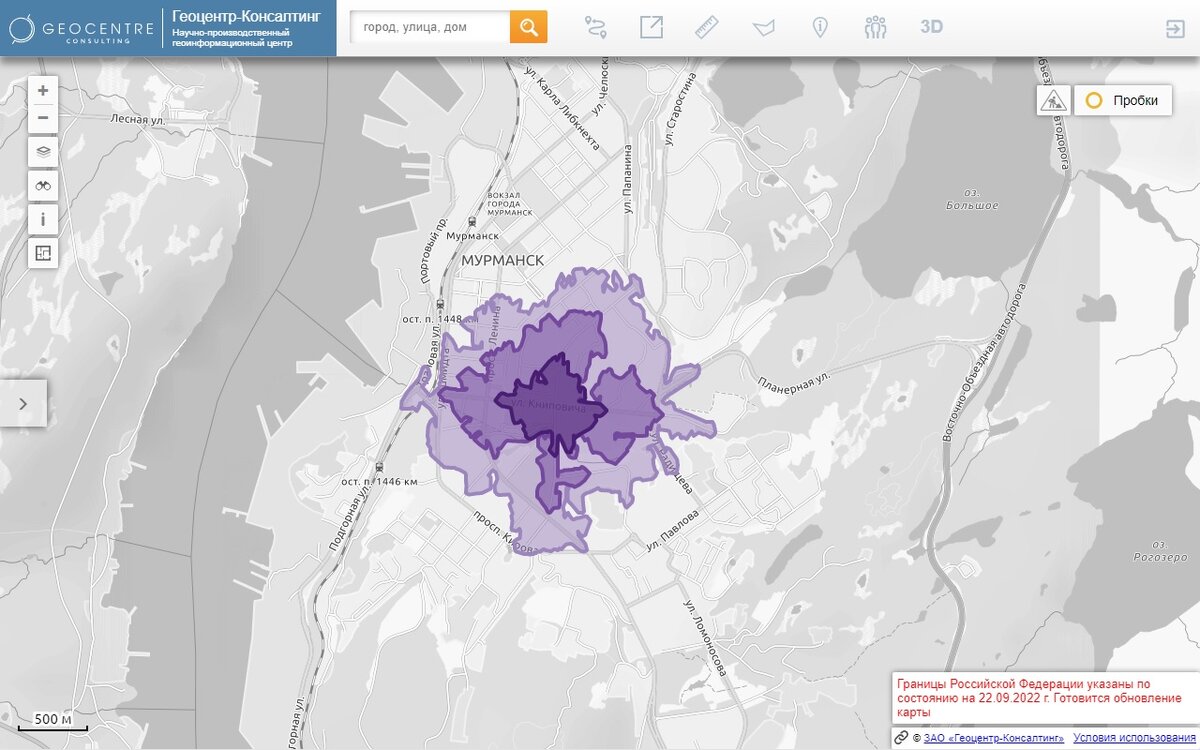Select the area polygon tool
Image resolution: width=1200 pixels, height=750 pixels.
pyautogui.click(x=764, y=27)
